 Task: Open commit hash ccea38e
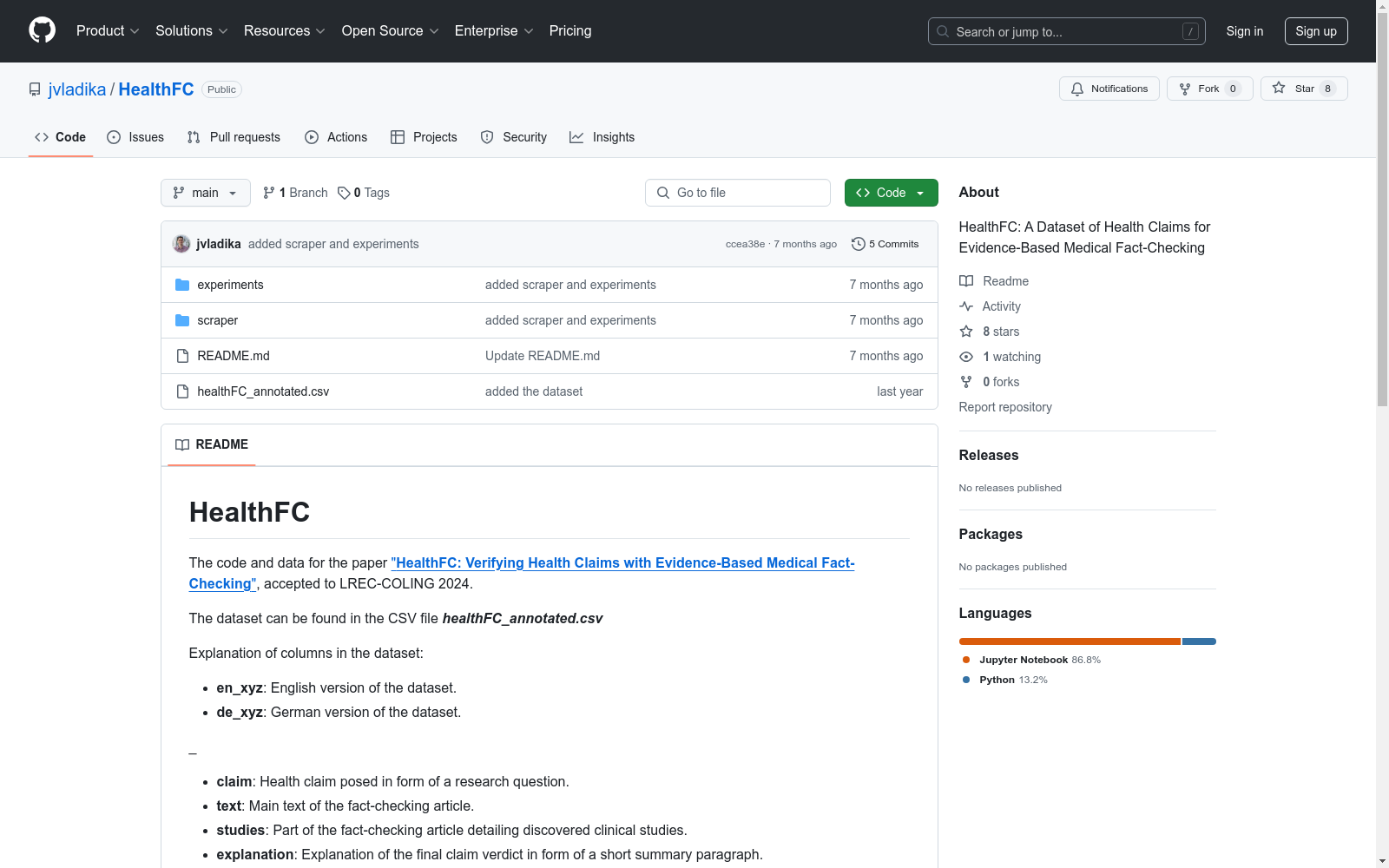(745, 244)
